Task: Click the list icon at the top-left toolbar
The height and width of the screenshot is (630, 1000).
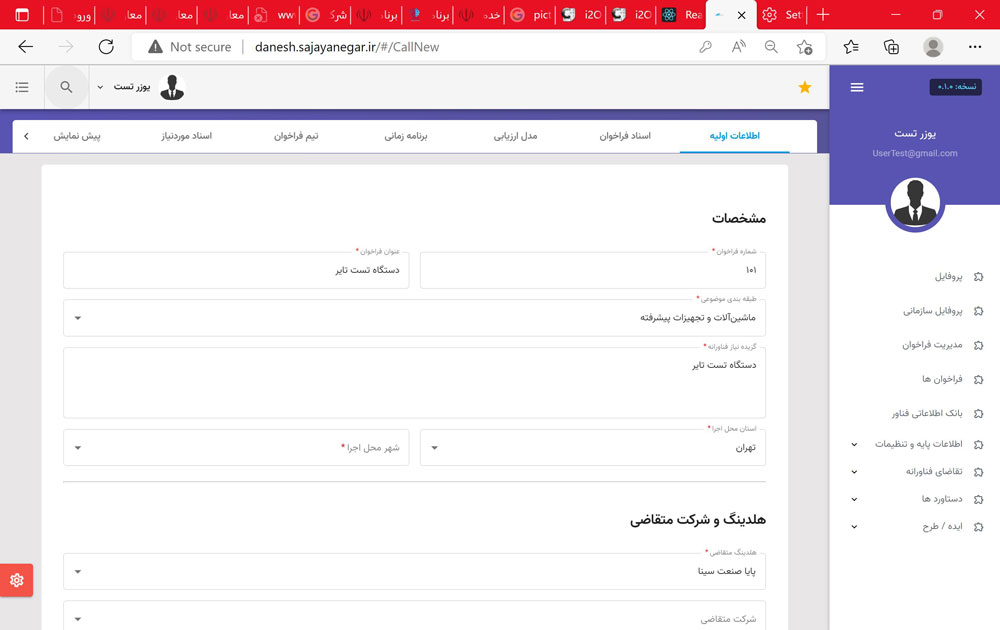Action: coord(21,87)
